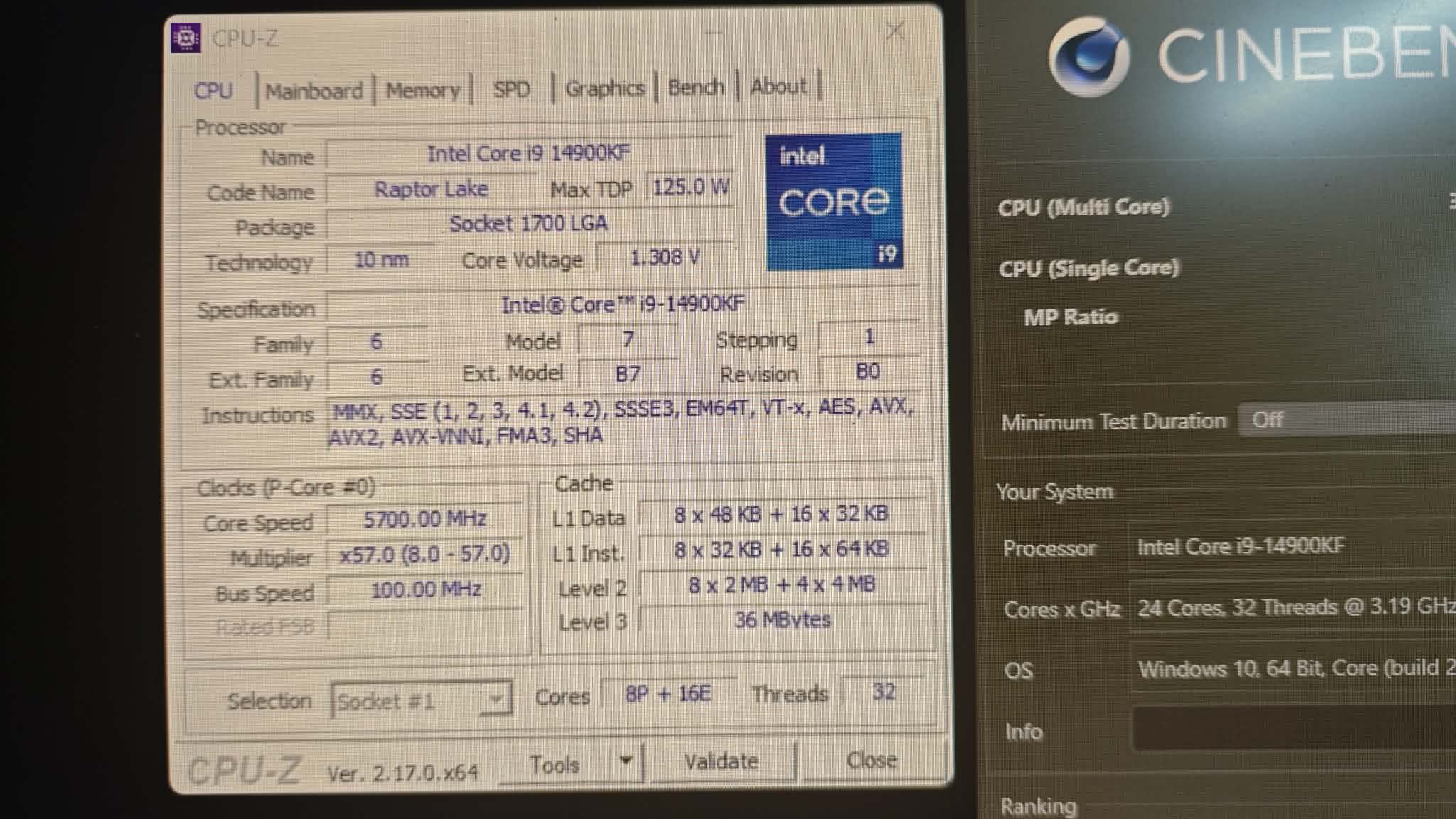Viewport: 1456px width, 819px height.
Task: Click the Tools button
Action: coord(554,764)
